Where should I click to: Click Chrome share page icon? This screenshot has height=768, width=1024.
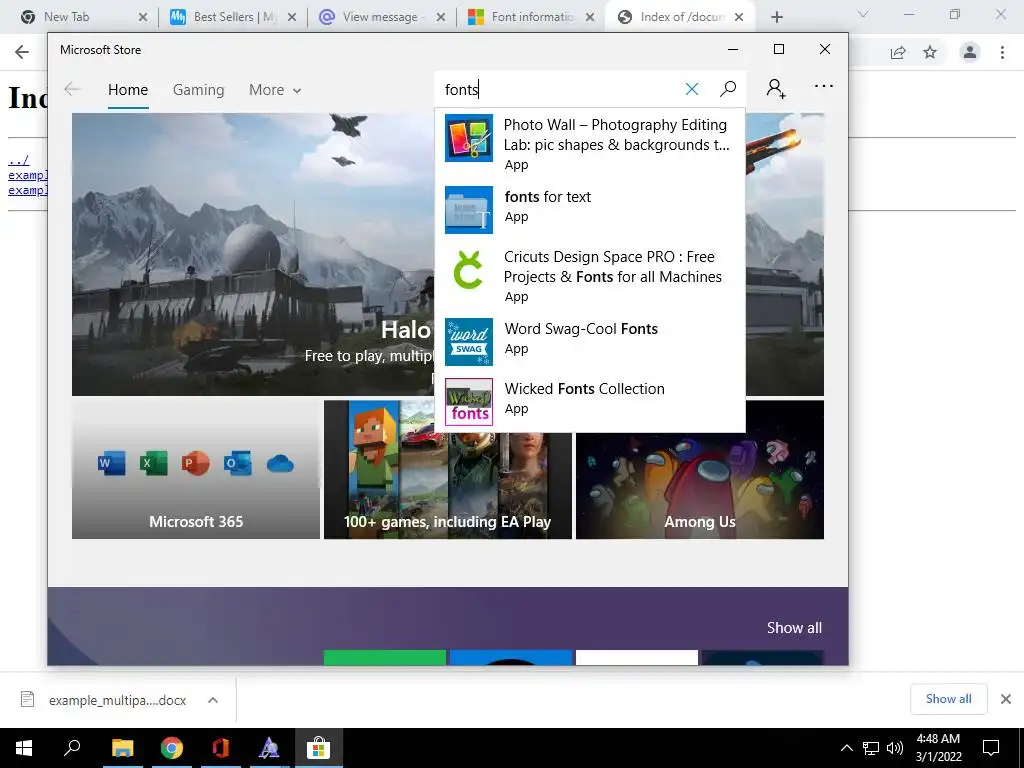pyautogui.click(x=898, y=52)
